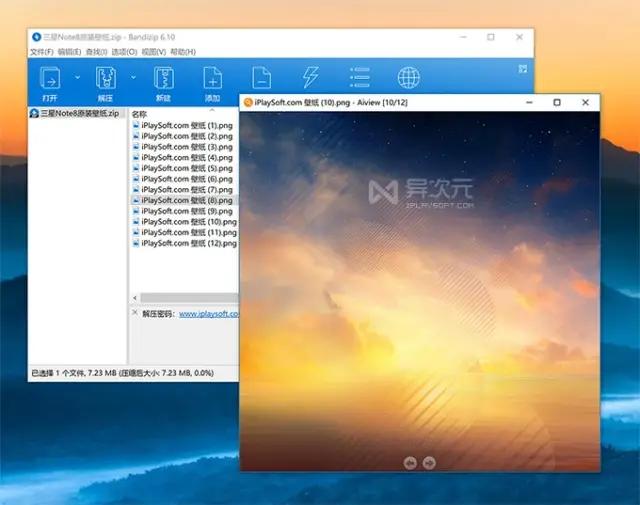The image size is (640, 505).
Task: Close the Bandizip window
Action: point(519,37)
